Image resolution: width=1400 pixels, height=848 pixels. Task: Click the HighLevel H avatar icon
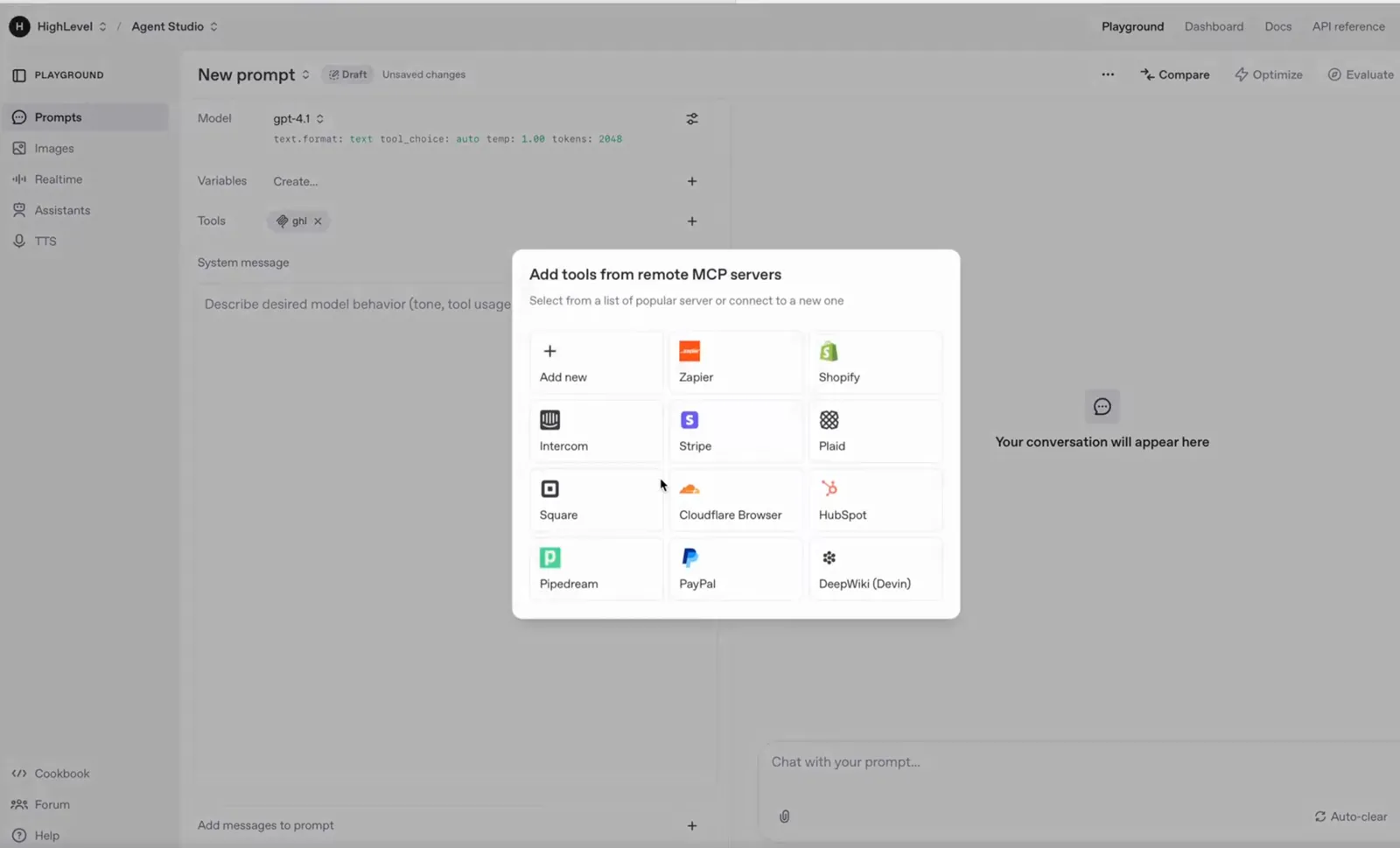click(x=19, y=26)
